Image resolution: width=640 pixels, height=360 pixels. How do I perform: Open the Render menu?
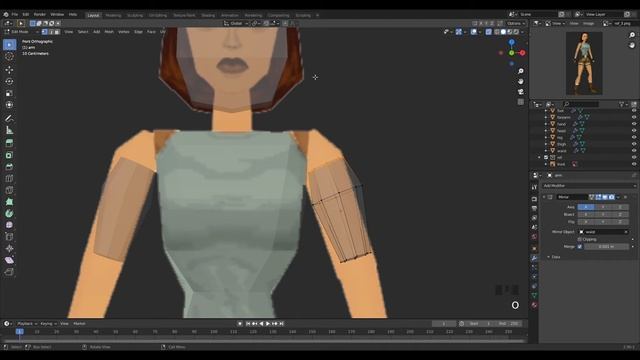tap(40, 14)
